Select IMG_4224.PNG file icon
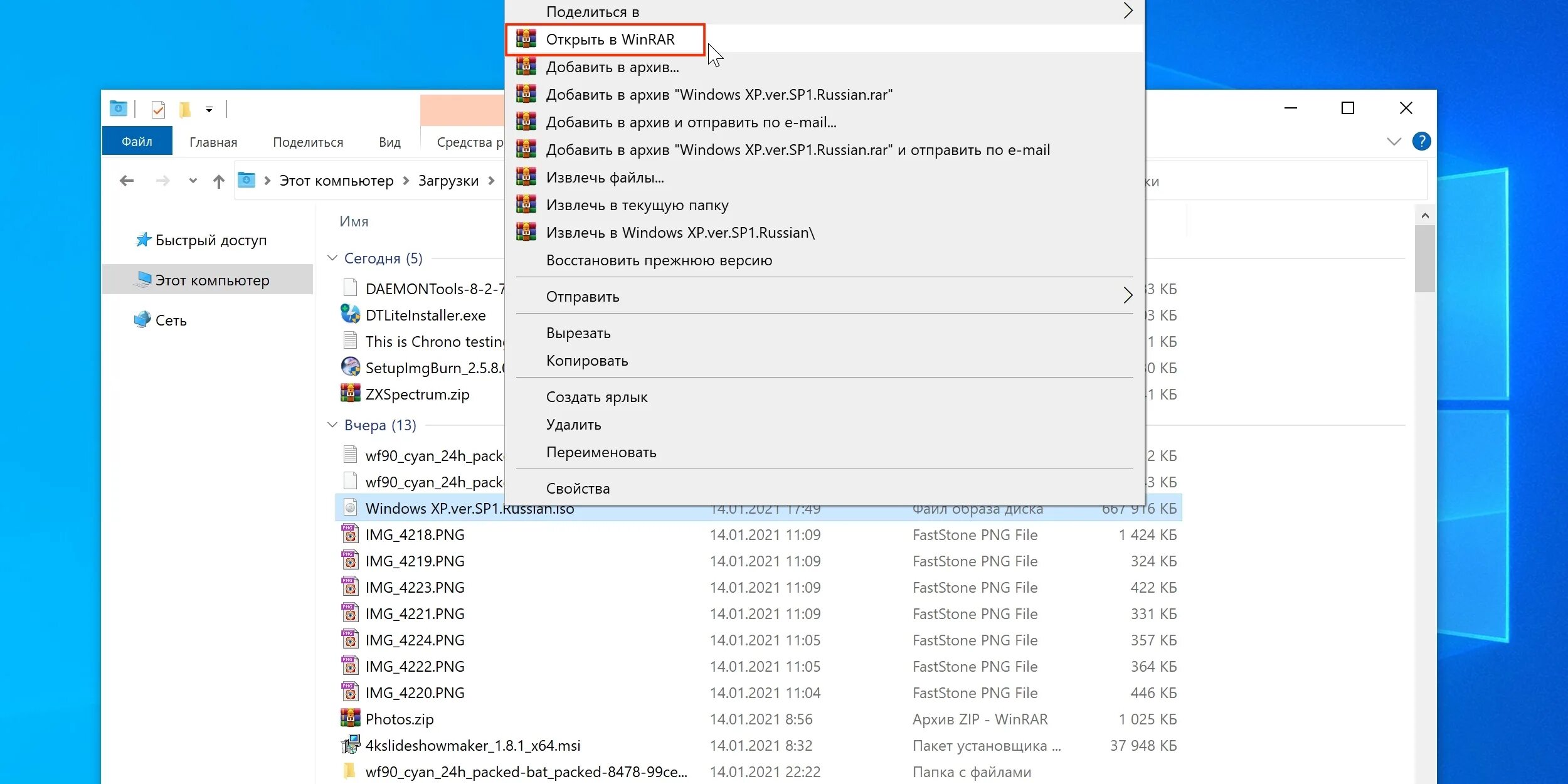 [x=350, y=639]
